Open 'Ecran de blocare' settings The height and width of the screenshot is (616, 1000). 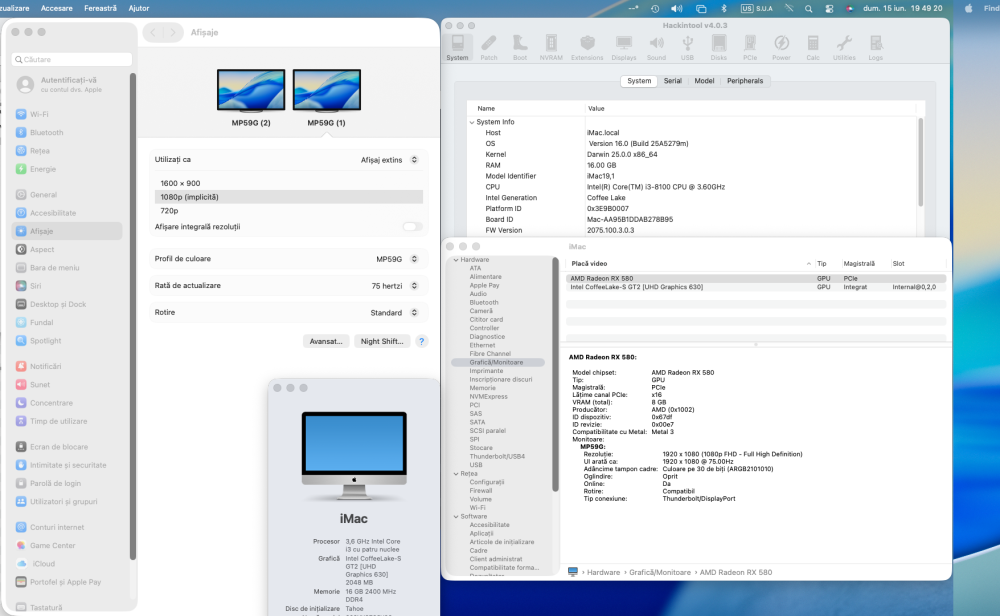(x=67, y=447)
